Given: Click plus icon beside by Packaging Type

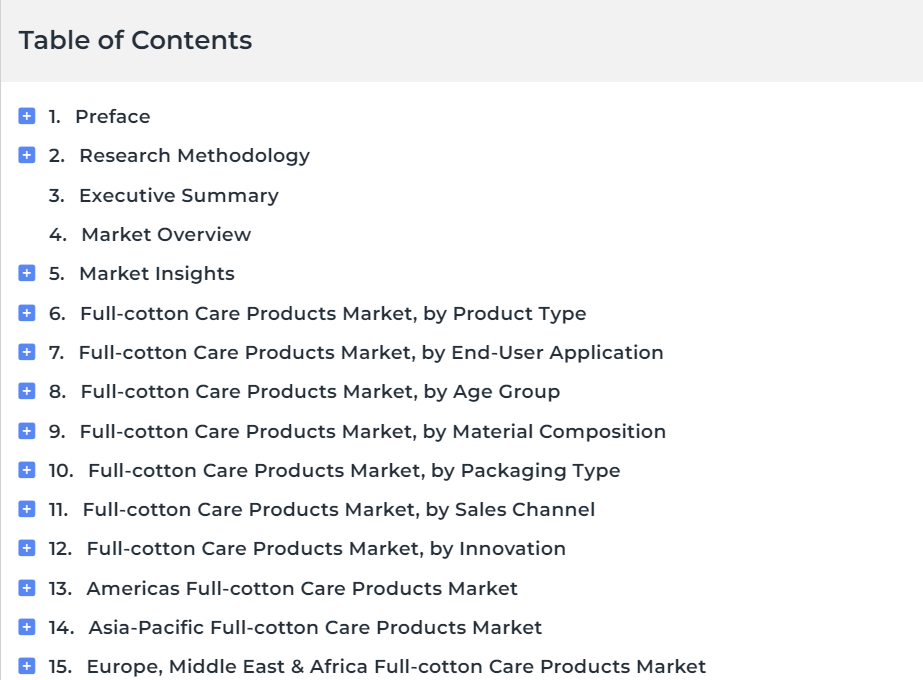Looking at the screenshot, I should click(x=26, y=470).
